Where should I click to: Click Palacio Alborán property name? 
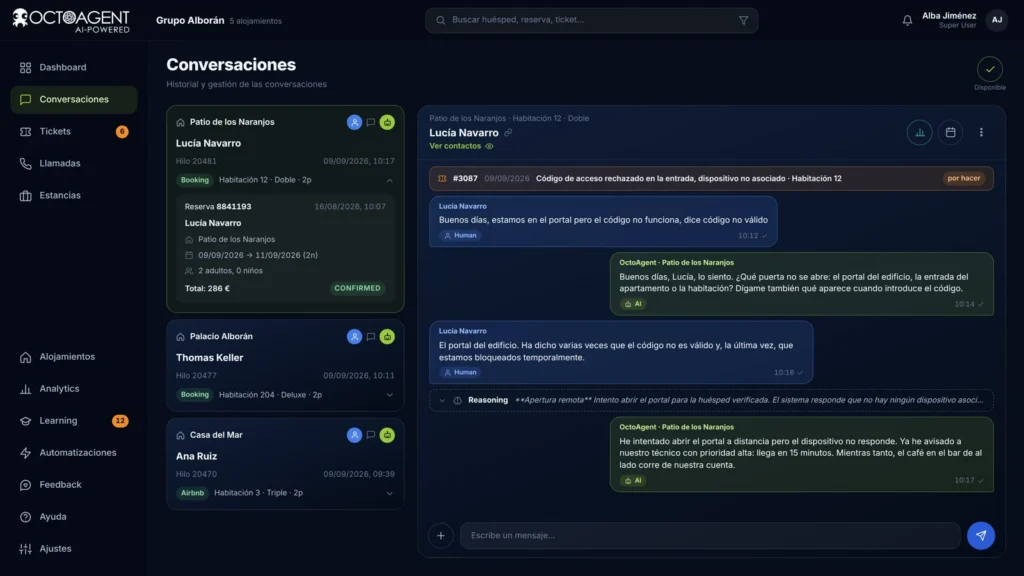[x=221, y=337]
